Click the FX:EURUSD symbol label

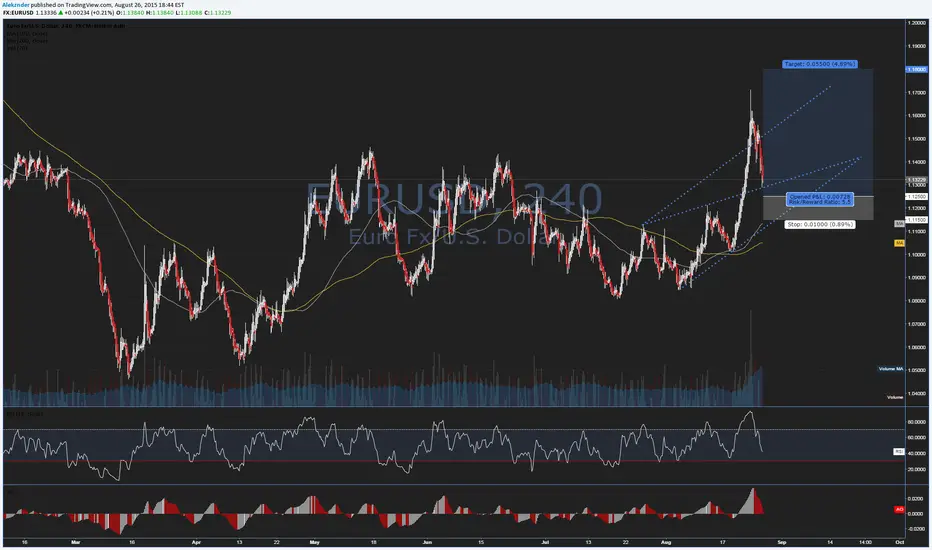click(x=17, y=12)
